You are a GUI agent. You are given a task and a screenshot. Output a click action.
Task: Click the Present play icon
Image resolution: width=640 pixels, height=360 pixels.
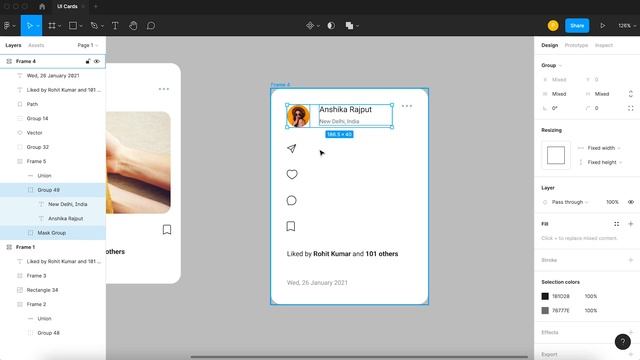[x=602, y=25]
